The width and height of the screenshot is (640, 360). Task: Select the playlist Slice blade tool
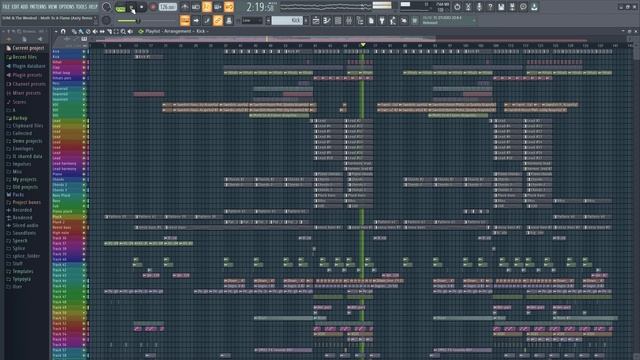coord(109,31)
